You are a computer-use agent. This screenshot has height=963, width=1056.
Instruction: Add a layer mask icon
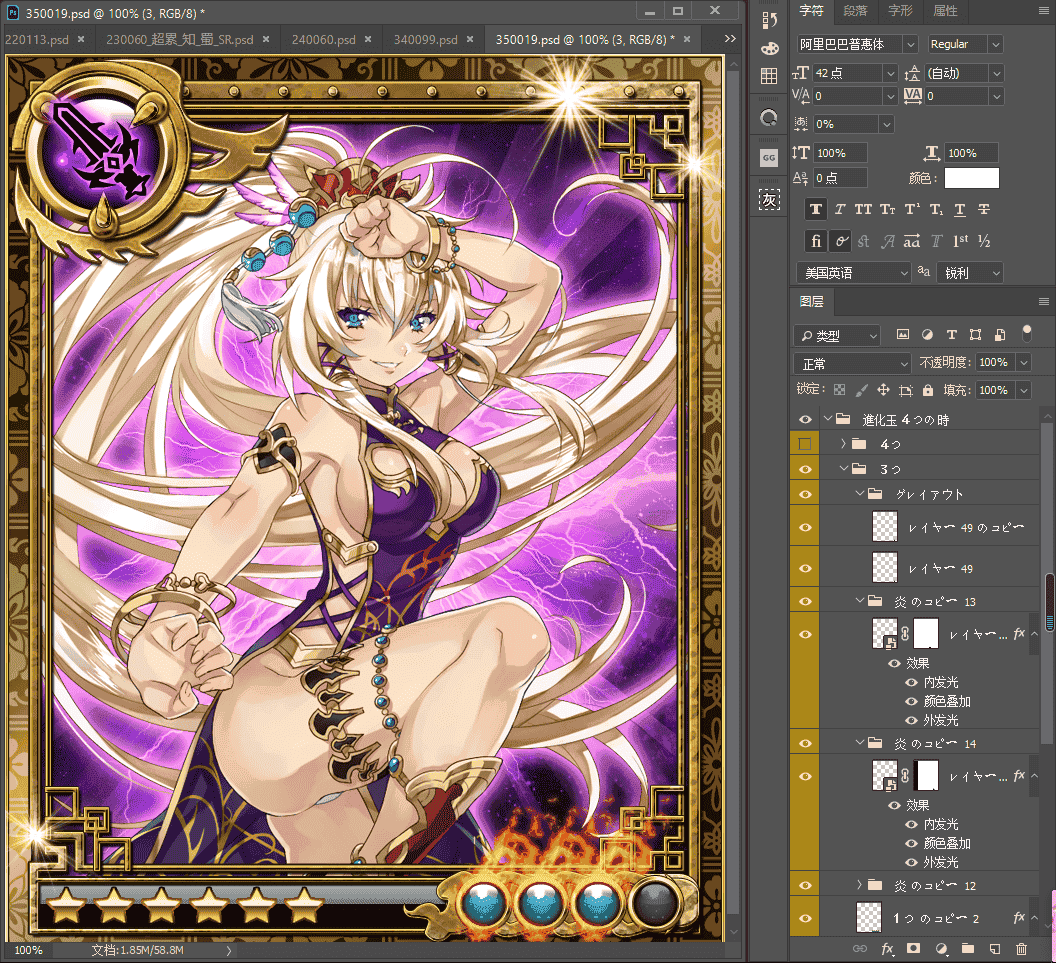click(x=913, y=948)
